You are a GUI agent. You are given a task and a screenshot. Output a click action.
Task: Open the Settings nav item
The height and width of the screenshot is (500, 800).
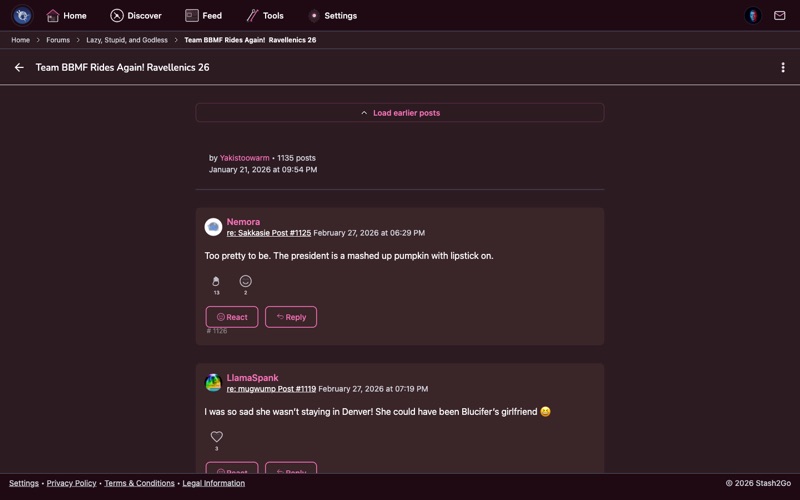point(333,16)
